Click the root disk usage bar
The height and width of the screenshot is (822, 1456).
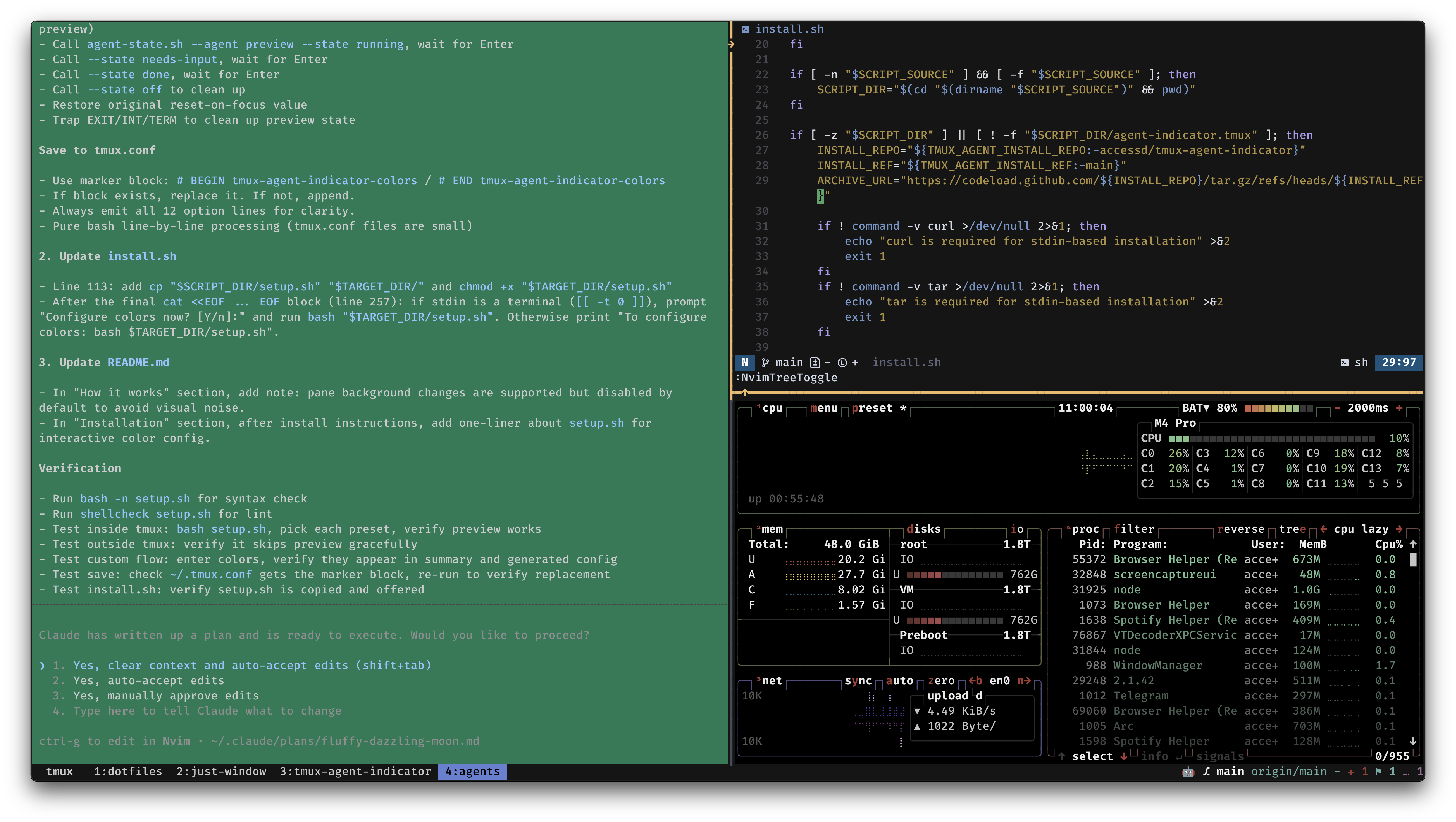[x=955, y=575]
